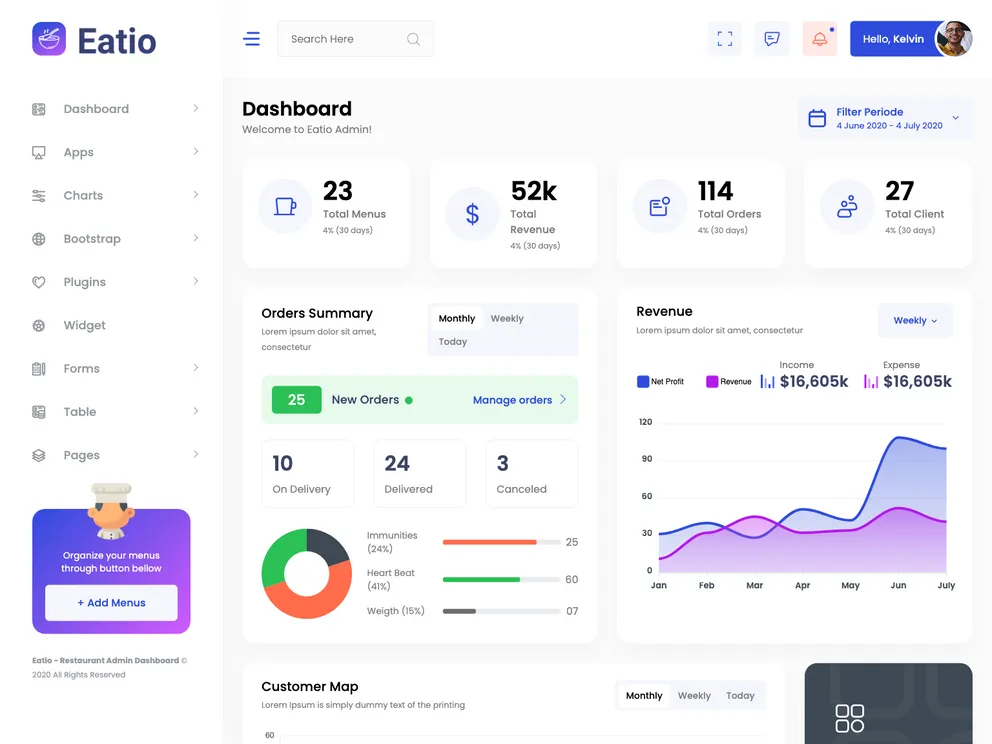Screen dimensions: 992x744
Task: Select the Bootstrap sidebar icon
Action: tap(37, 238)
